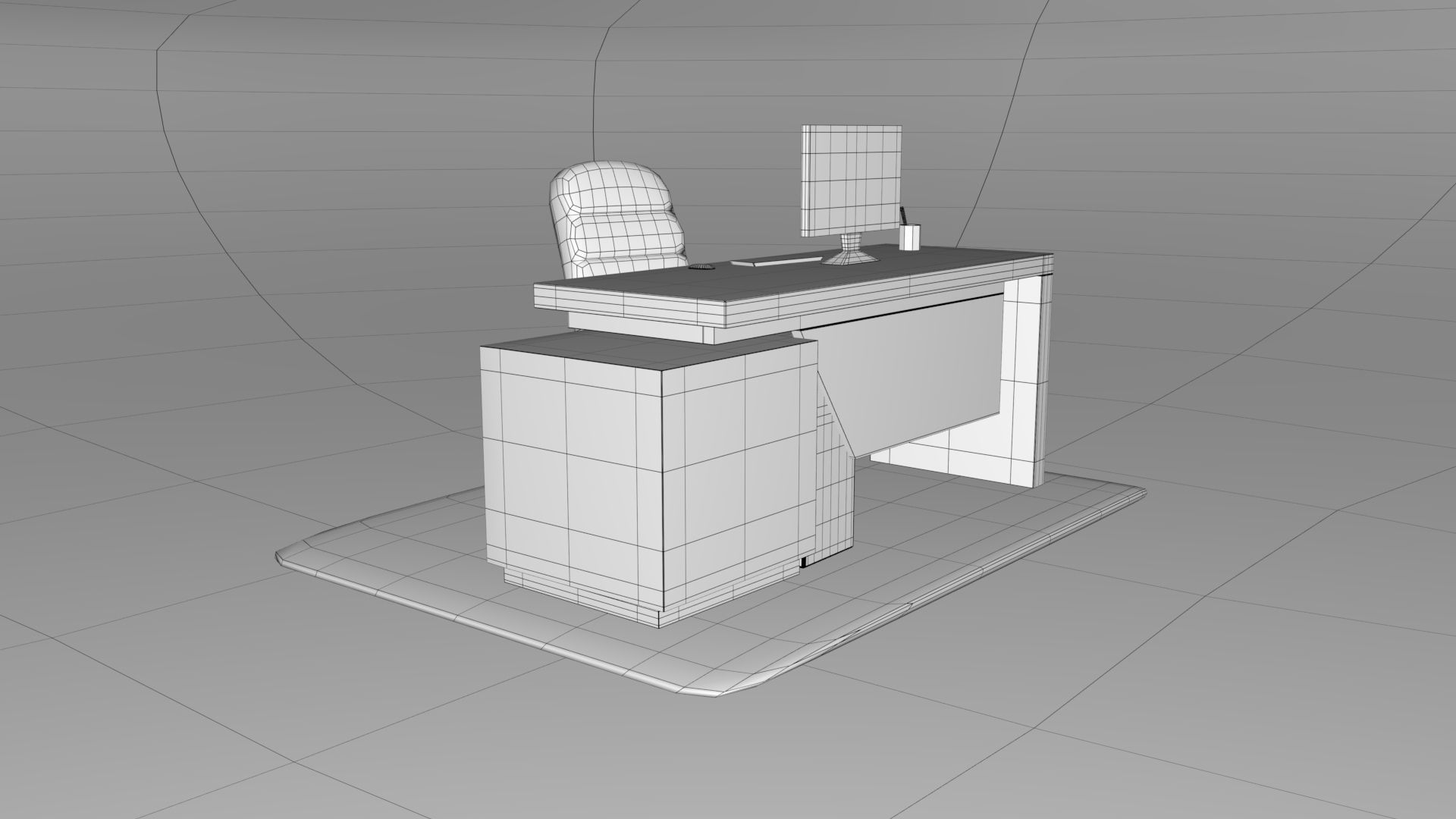
Task: Select the office chair backrest
Action: coord(617,218)
